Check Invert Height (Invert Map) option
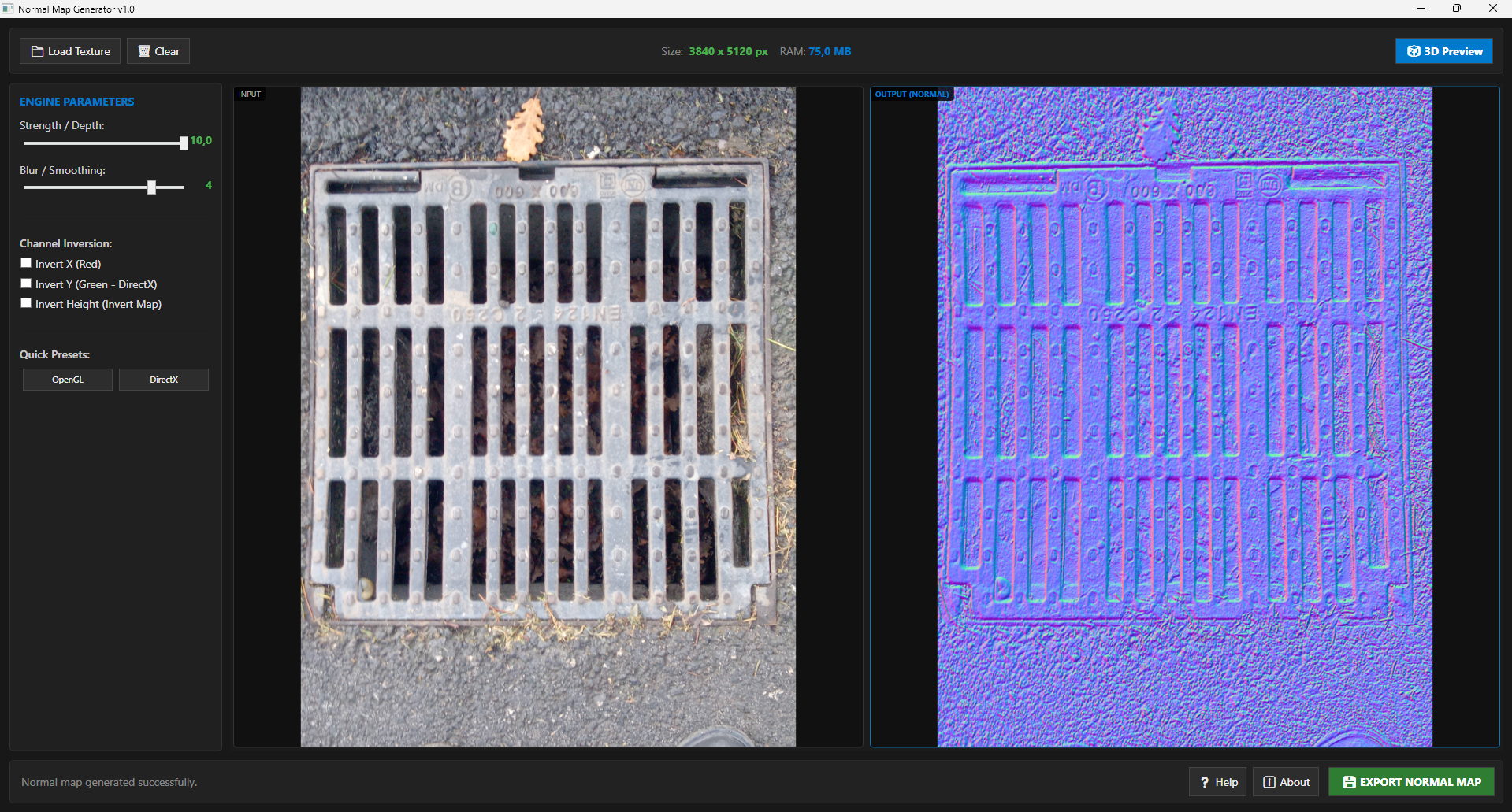 [x=26, y=303]
